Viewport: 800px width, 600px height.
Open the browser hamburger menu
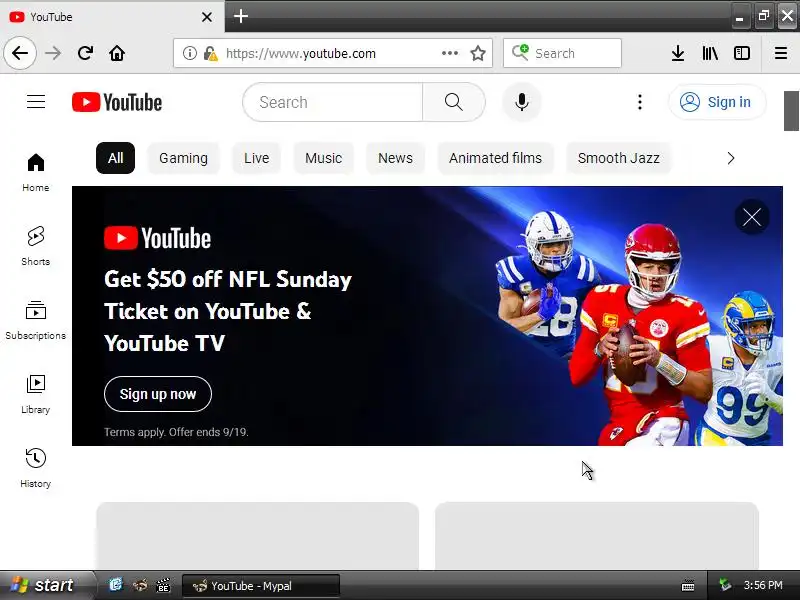pos(781,53)
